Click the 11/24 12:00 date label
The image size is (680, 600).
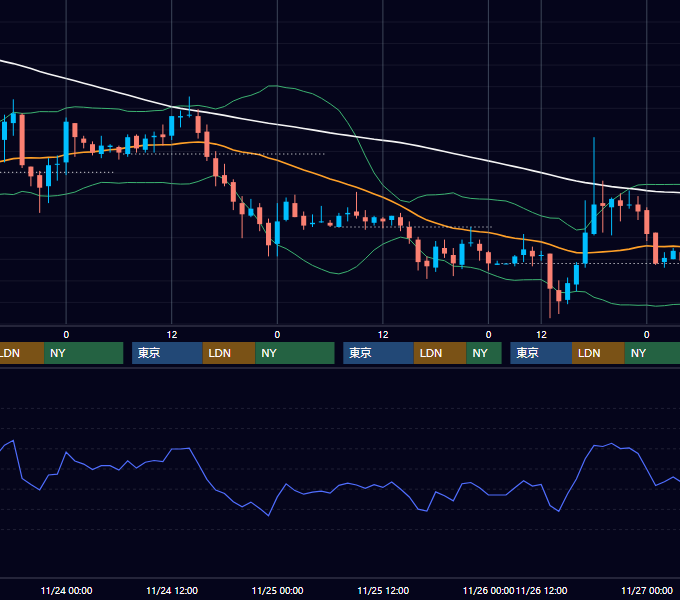172,590
